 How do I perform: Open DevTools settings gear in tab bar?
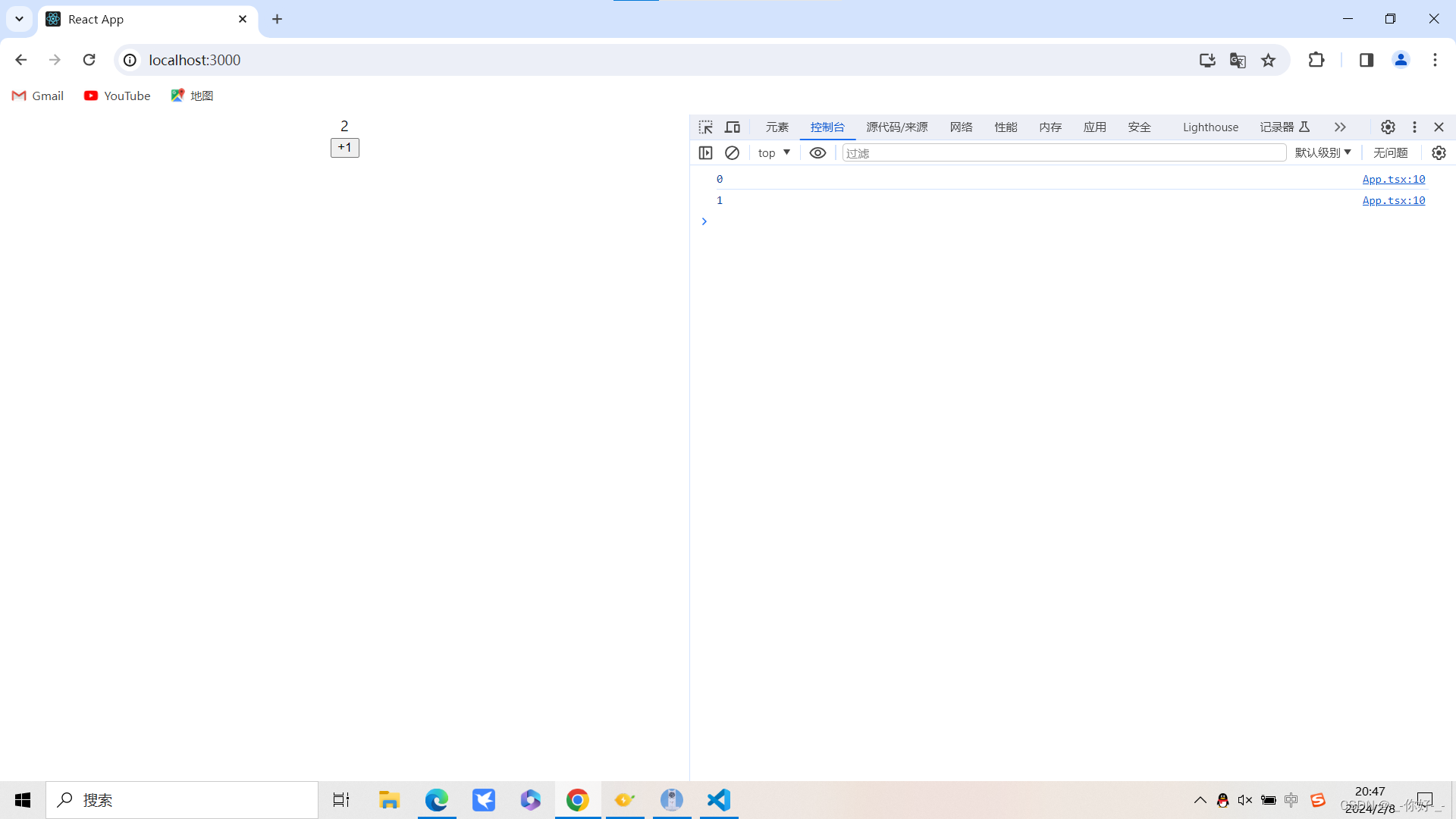pyautogui.click(x=1388, y=127)
